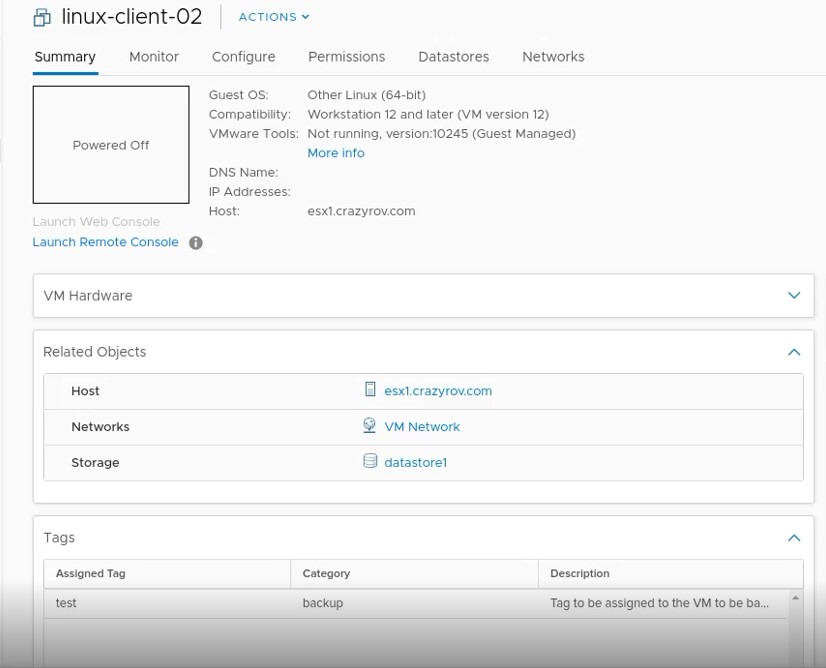Click the info icon next to Launch Remote Console
Viewport: 826px width, 668px height.
pos(195,243)
